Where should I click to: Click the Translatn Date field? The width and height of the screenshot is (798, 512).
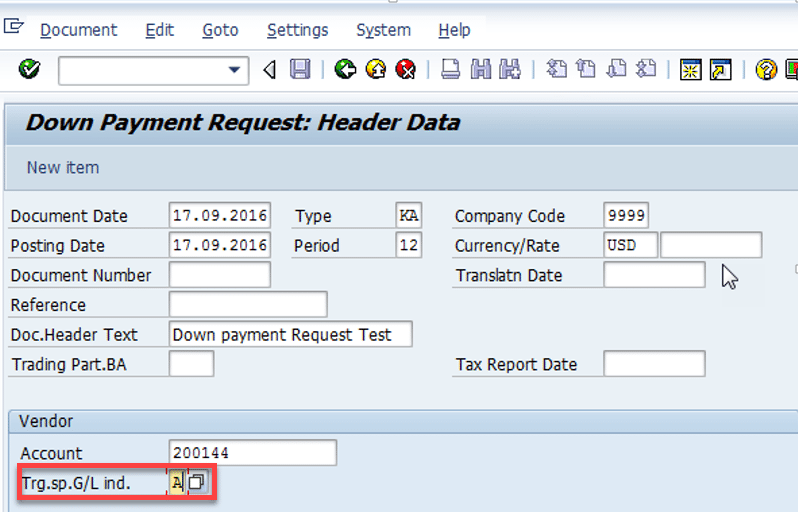tap(654, 275)
